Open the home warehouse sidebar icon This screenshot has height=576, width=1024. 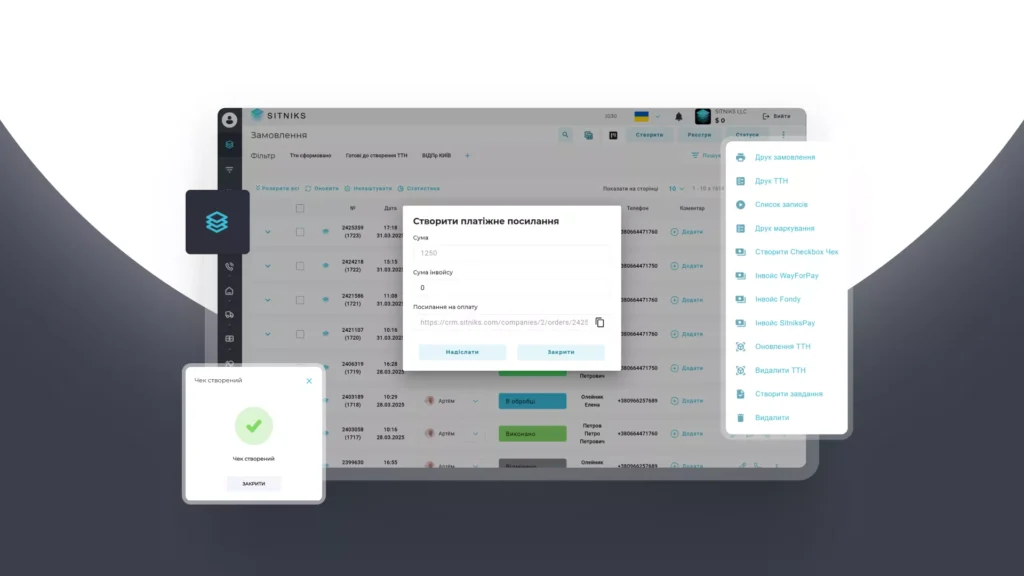pyautogui.click(x=229, y=291)
